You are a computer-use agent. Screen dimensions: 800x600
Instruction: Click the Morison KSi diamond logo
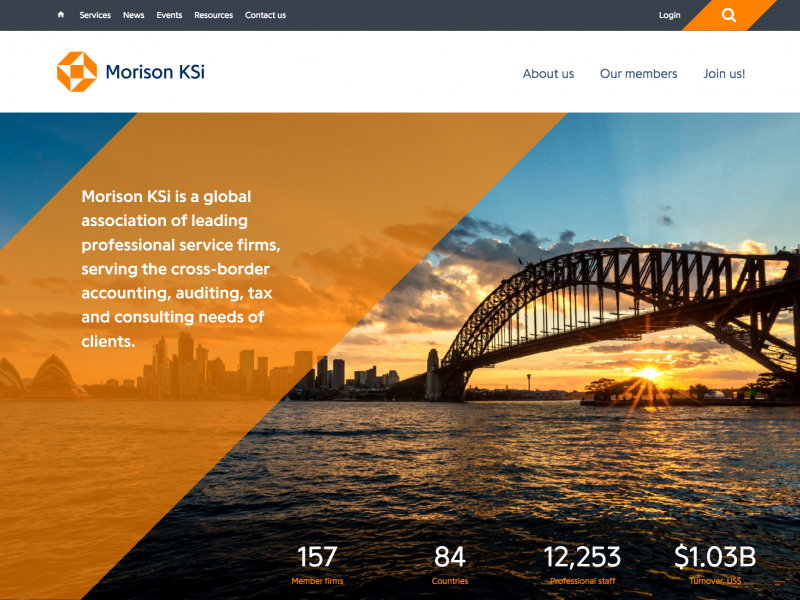pos(77,71)
